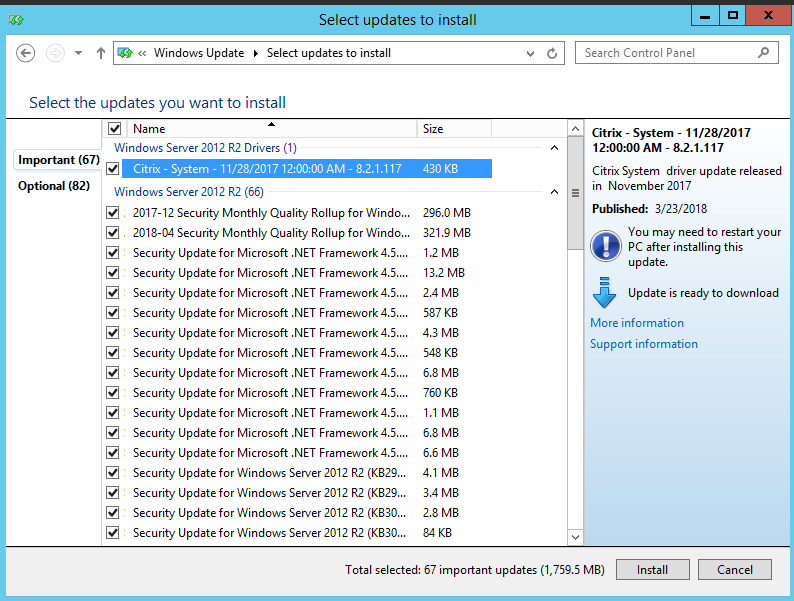
Task: Select the 3.4 MB Windows Server update row
Action: (x=307, y=493)
